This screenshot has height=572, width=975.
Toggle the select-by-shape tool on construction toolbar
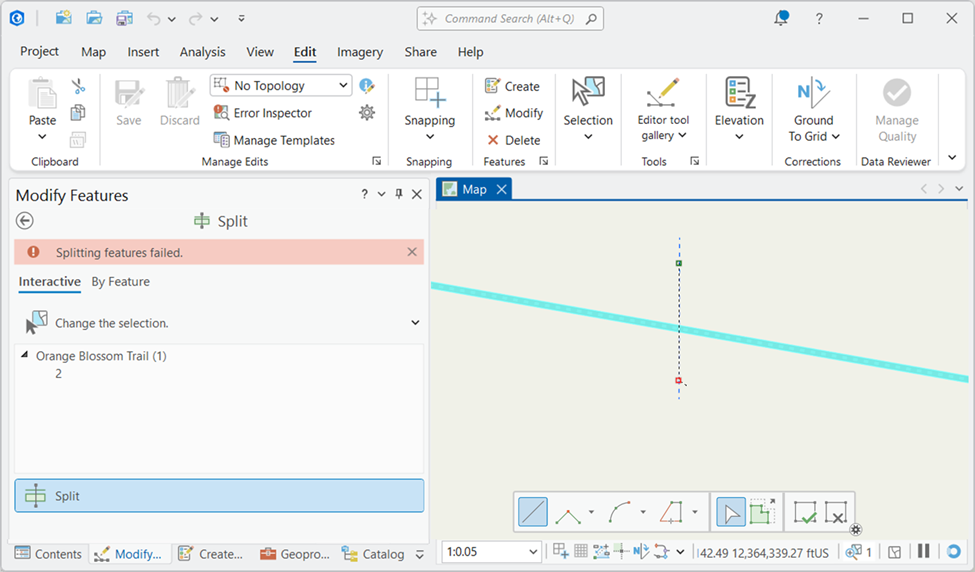pyautogui.click(x=762, y=513)
